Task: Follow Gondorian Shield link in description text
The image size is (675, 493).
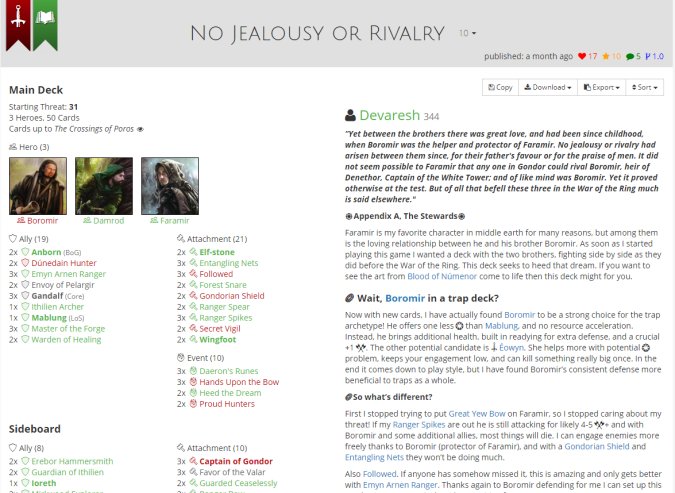Action: click(x=597, y=446)
